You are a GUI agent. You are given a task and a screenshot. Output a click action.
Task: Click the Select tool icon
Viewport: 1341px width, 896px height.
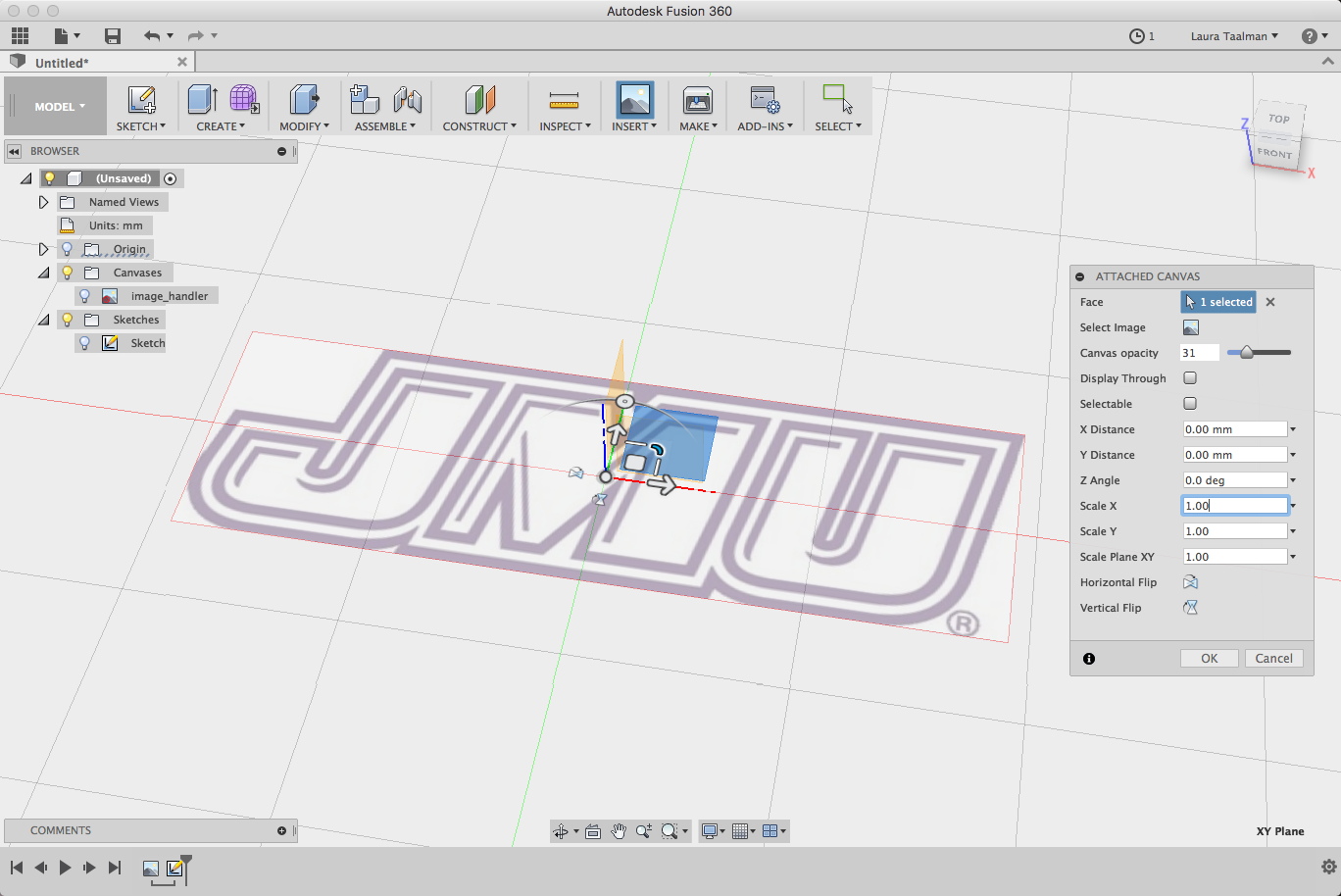coord(837,99)
